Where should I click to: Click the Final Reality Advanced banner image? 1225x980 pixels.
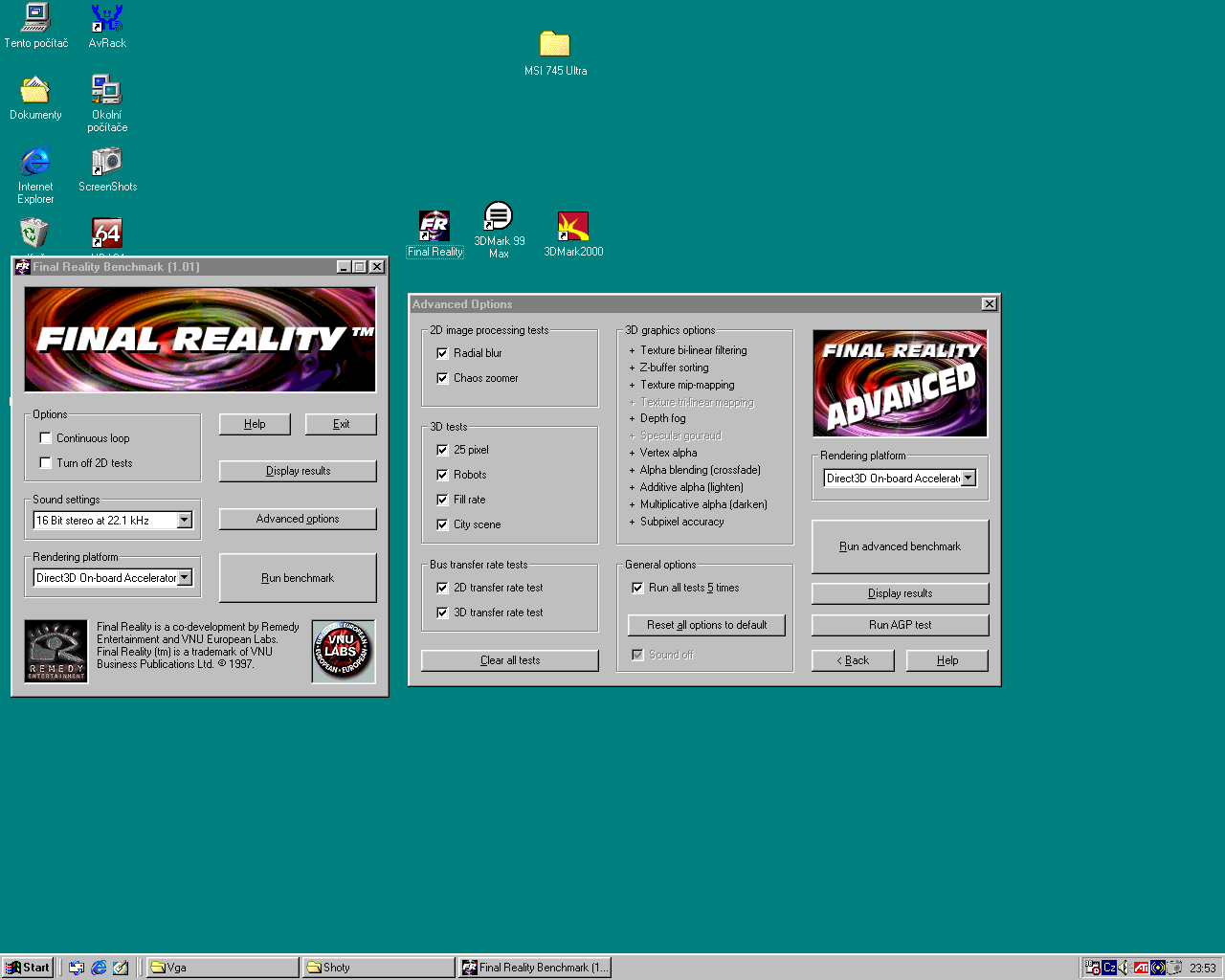pos(900,384)
